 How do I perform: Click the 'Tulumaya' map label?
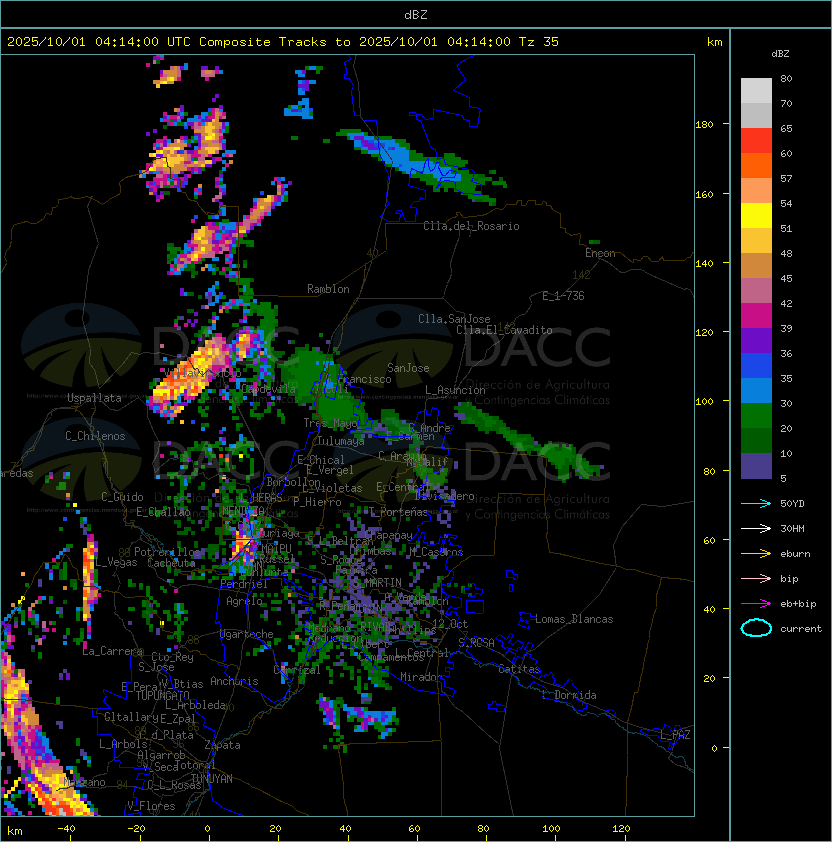click(341, 441)
